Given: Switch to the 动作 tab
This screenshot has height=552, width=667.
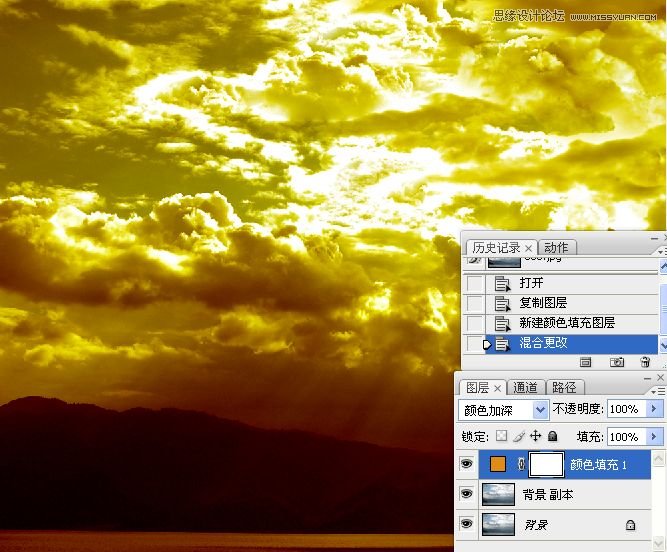Looking at the screenshot, I should (x=556, y=248).
